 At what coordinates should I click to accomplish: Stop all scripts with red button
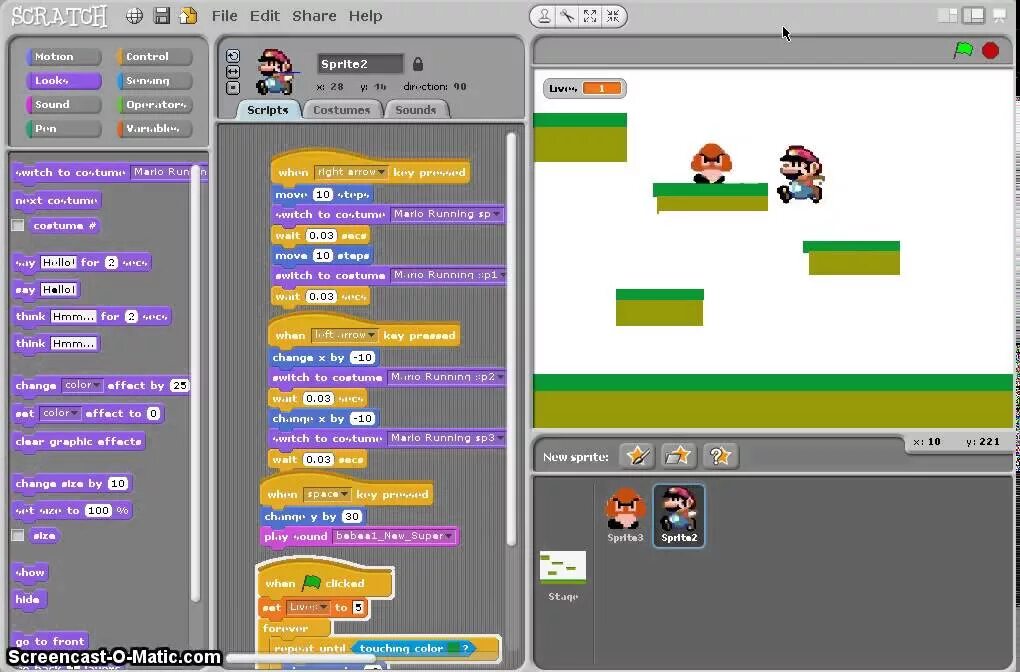[x=990, y=50]
